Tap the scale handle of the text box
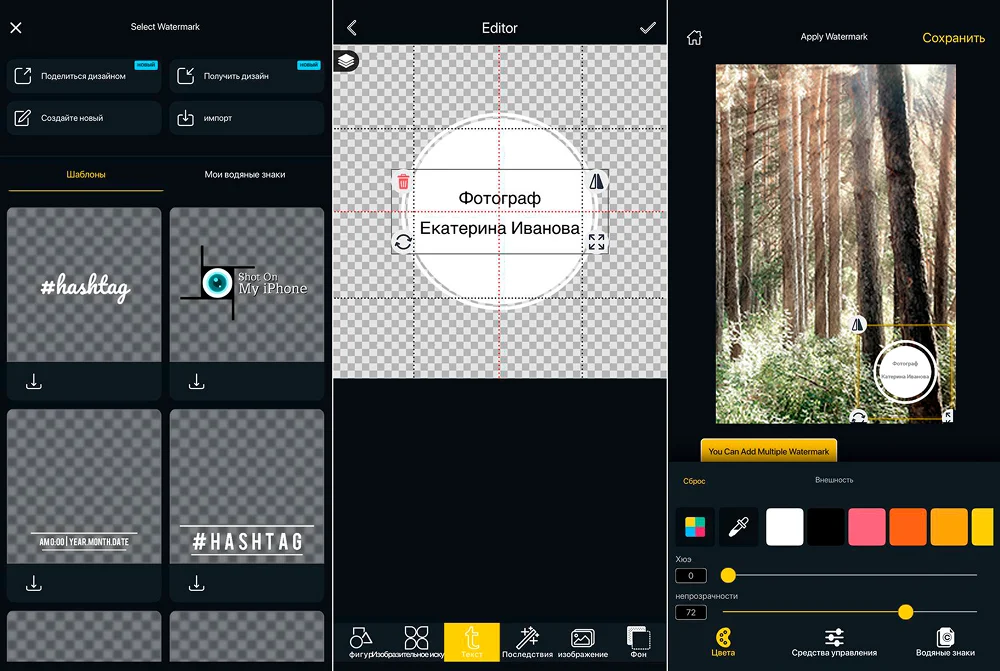The image size is (1000, 671). click(596, 242)
